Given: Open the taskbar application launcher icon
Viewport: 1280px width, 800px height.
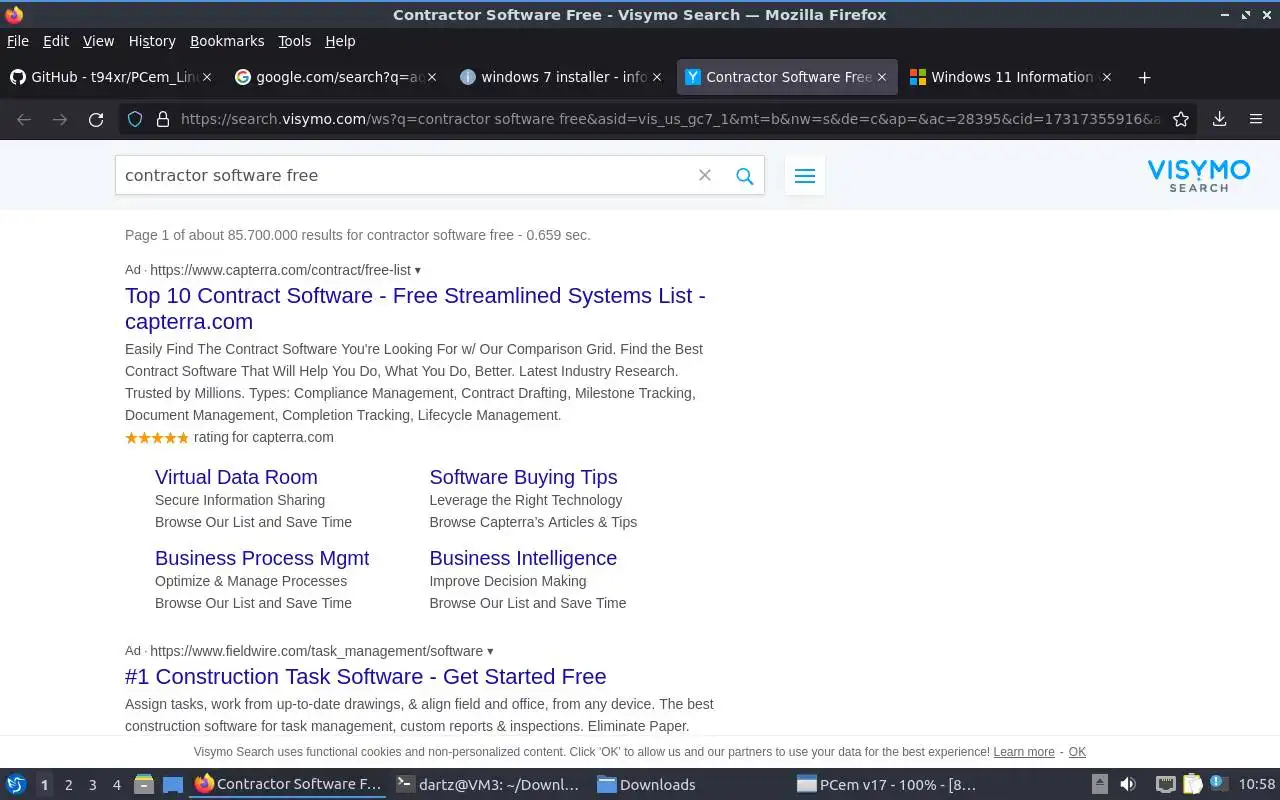Looking at the screenshot, I should [x=15, y=784].
